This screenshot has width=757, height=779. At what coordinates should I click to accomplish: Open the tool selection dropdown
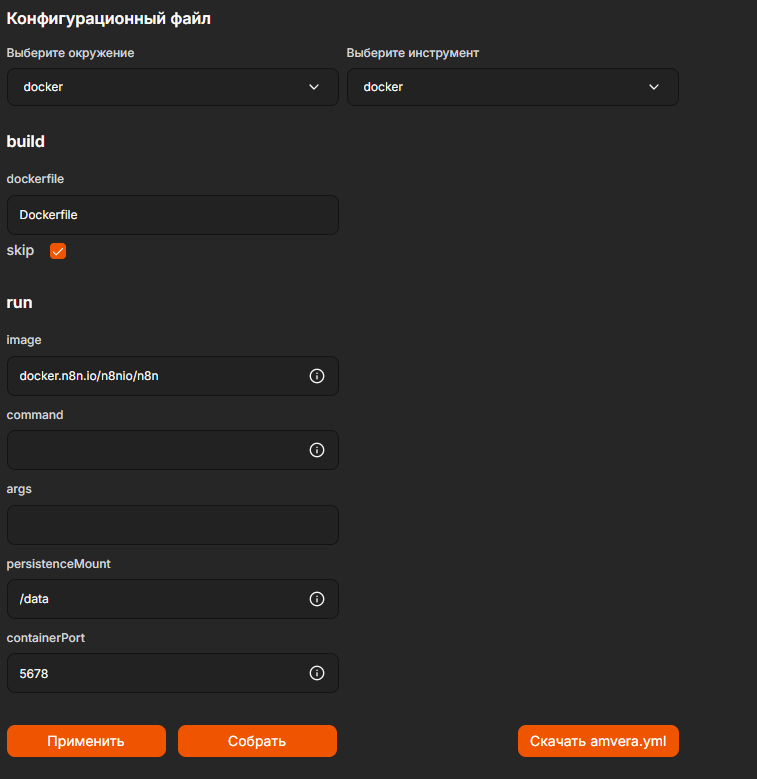tap(513, 87)
